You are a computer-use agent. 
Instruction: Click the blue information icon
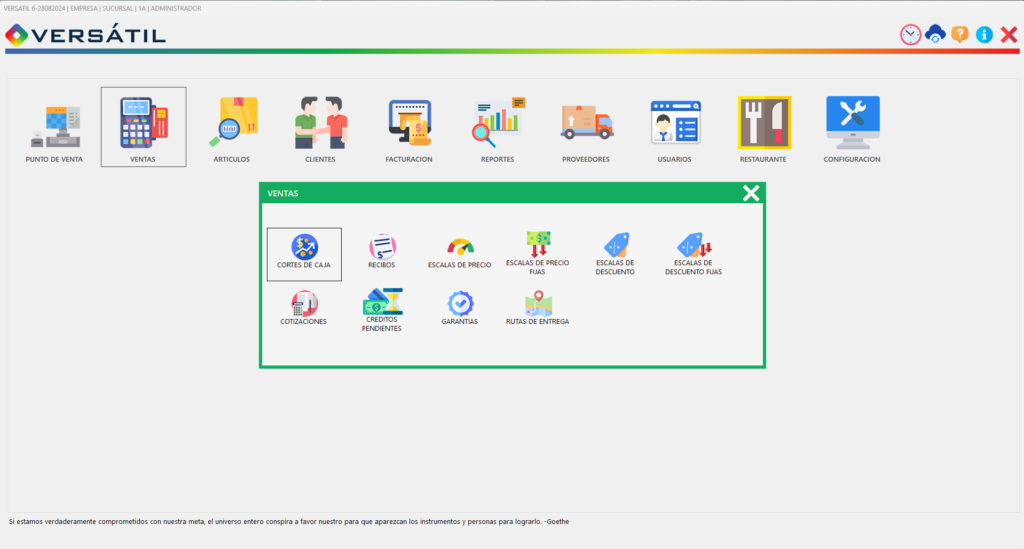(984, 35)
